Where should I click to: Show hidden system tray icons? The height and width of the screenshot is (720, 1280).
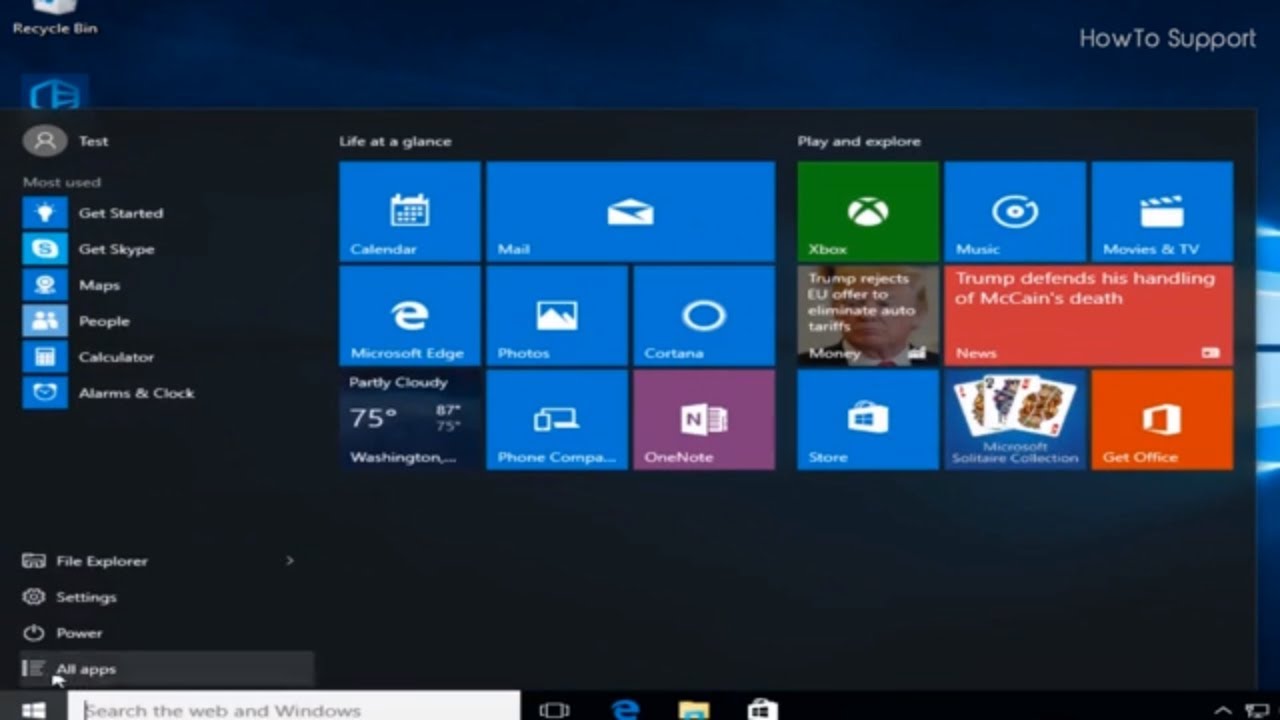(x=1223, y=710)
